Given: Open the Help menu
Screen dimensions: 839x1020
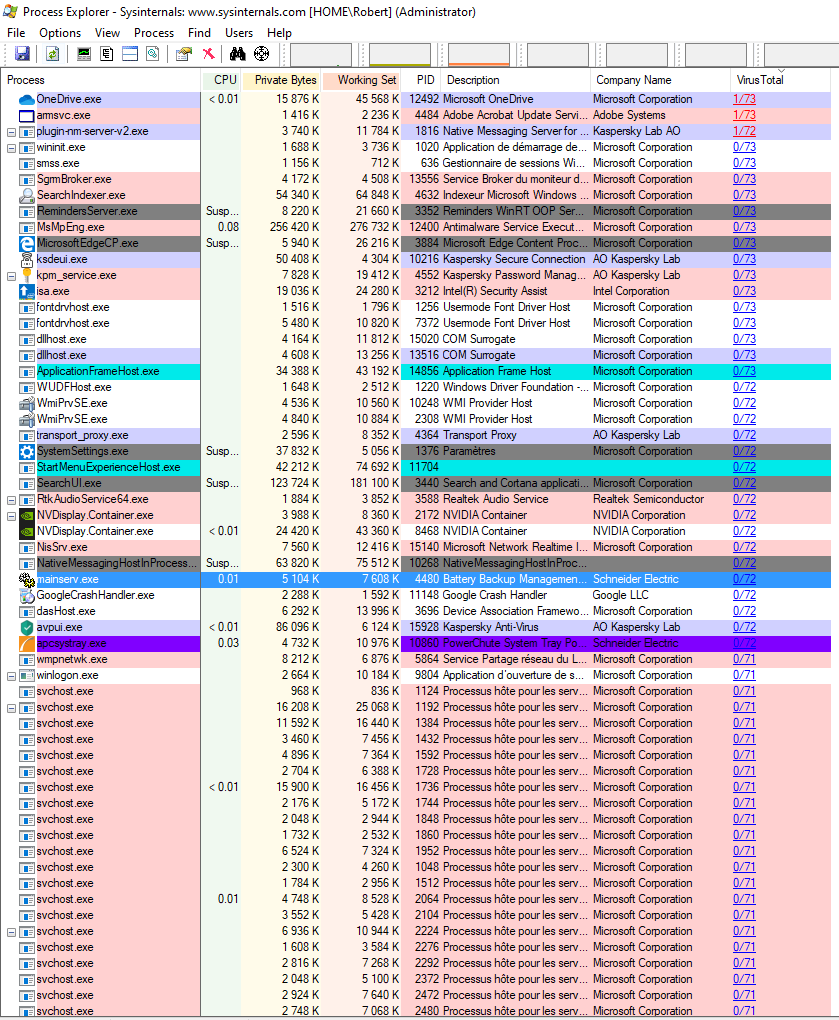Looking at the screenshot, I should [279, 33].
